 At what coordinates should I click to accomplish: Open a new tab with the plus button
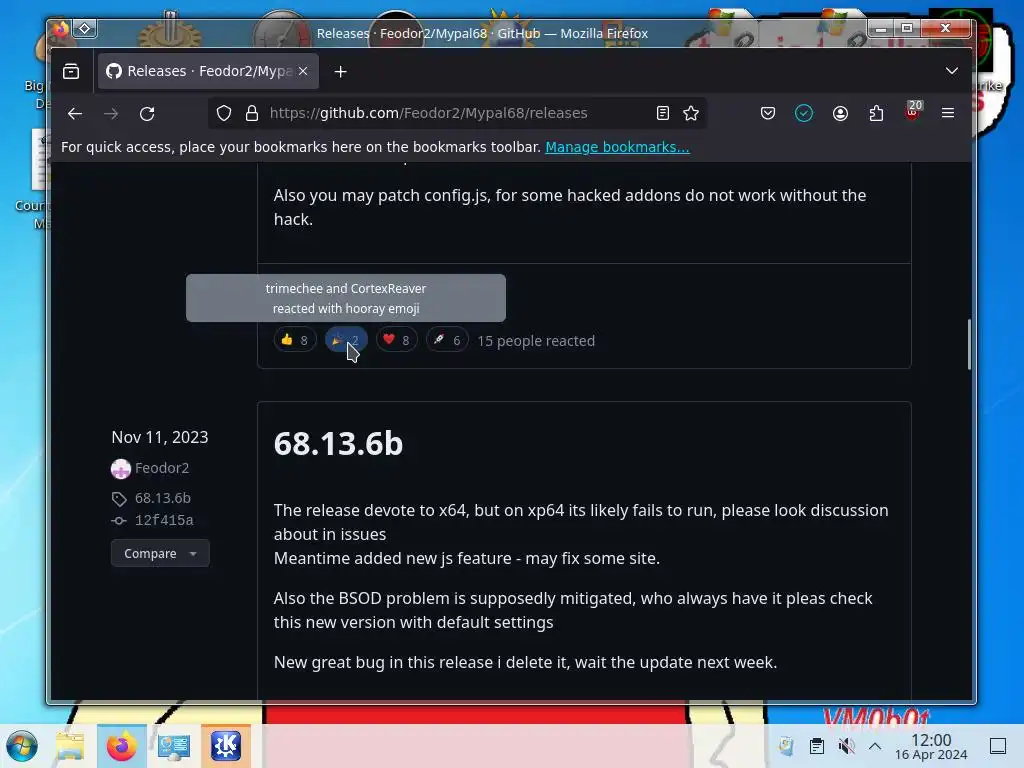pyautogui.click(x=340, y=71)
